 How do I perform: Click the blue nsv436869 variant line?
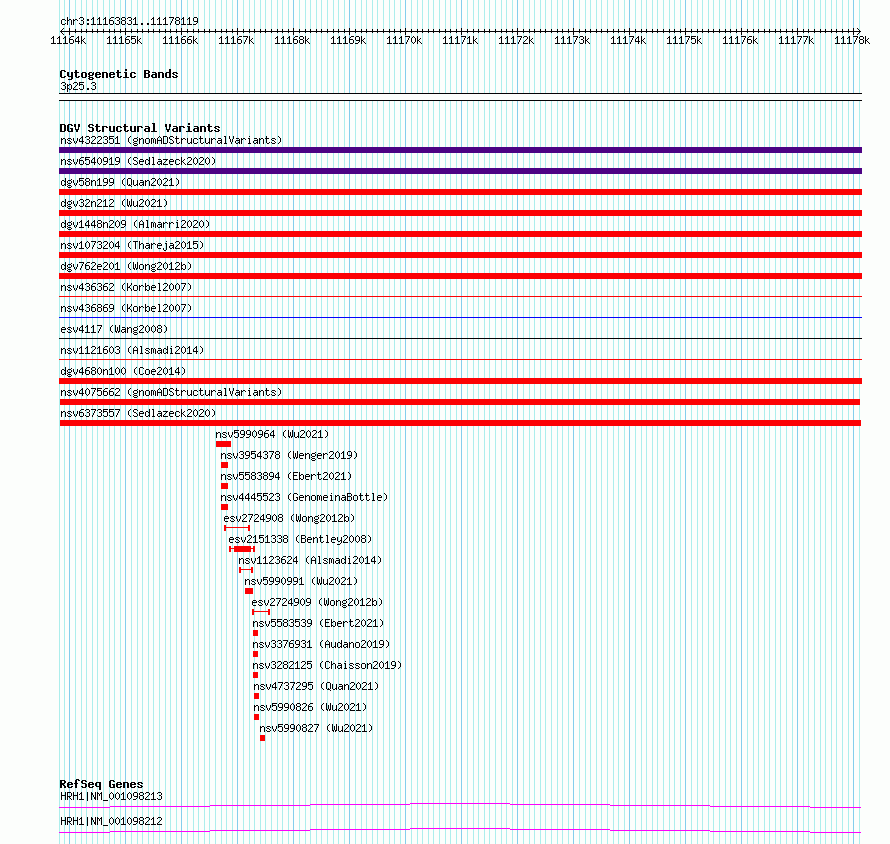click(460, 317)
